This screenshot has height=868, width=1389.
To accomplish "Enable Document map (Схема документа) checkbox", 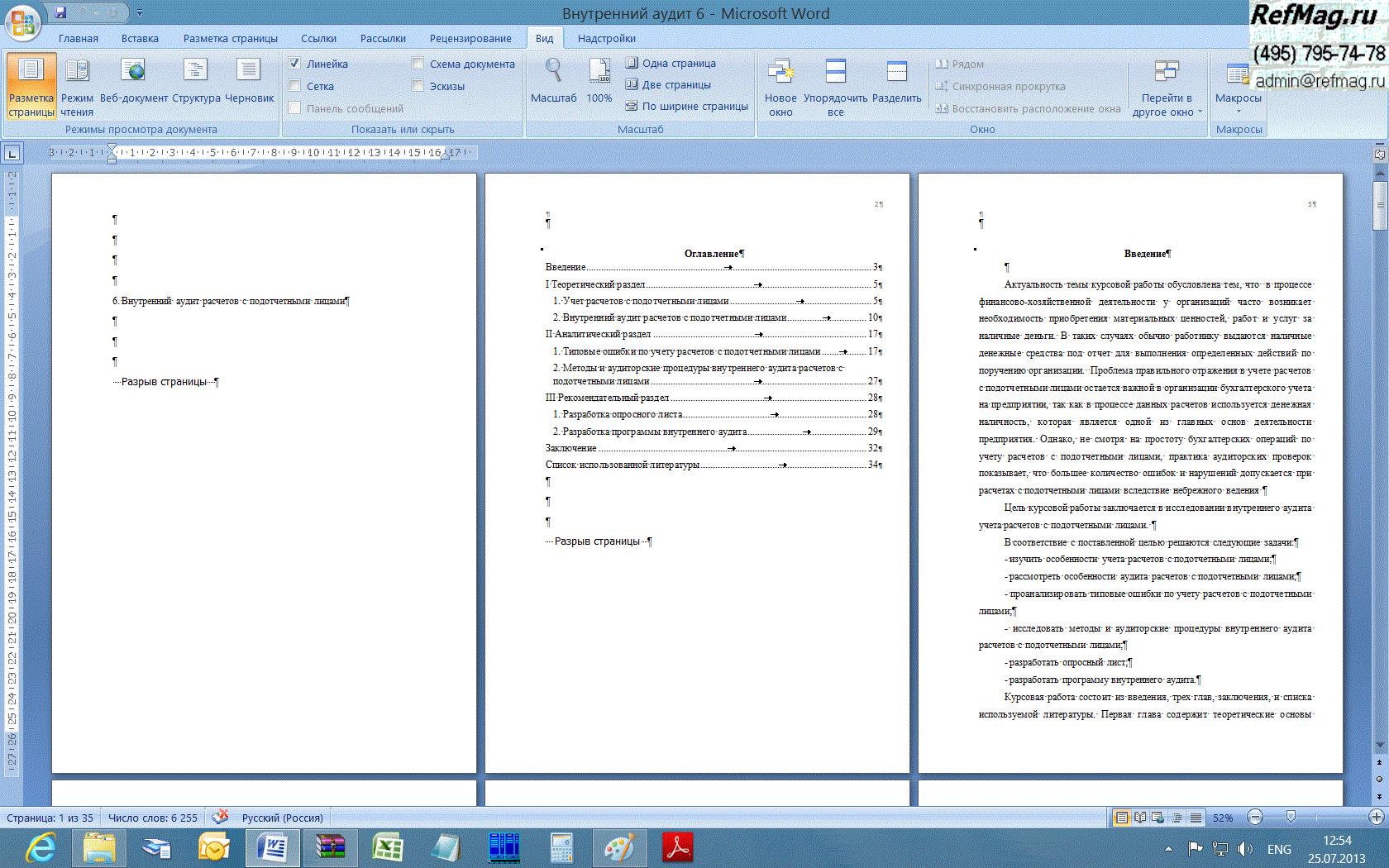I will [418, 64].
